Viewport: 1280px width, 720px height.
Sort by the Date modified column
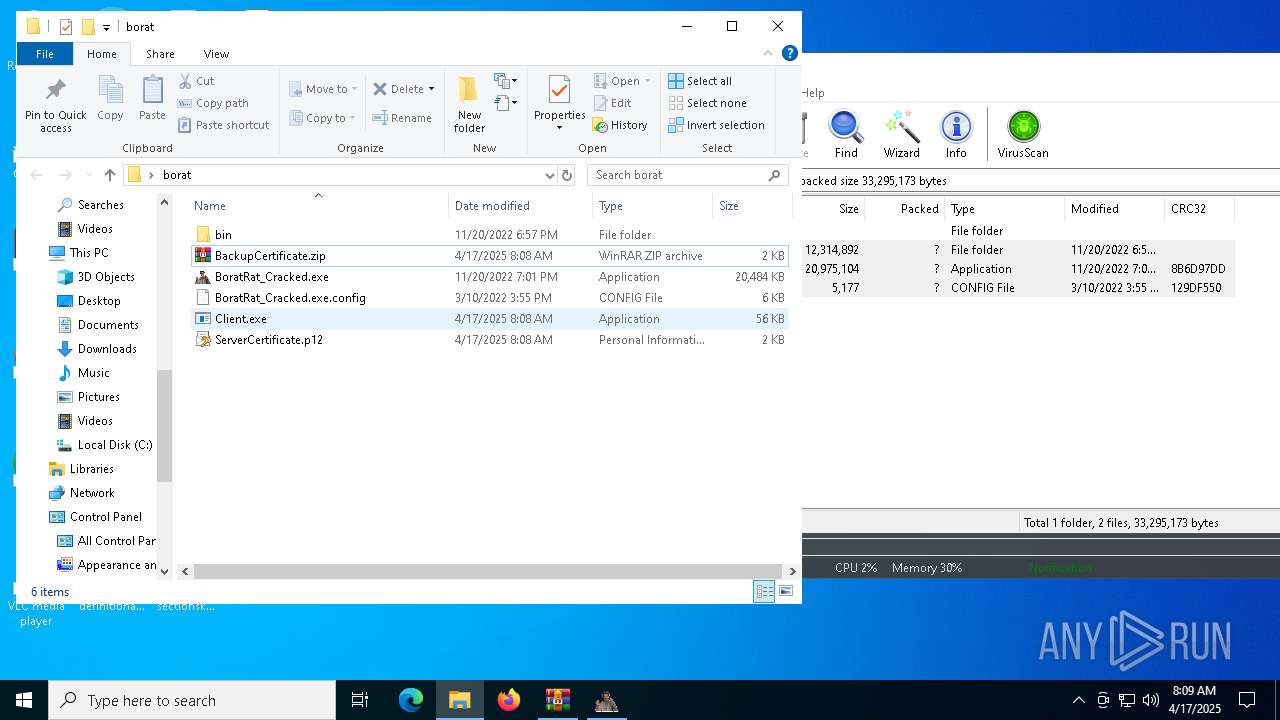click(x=520, y=206)
